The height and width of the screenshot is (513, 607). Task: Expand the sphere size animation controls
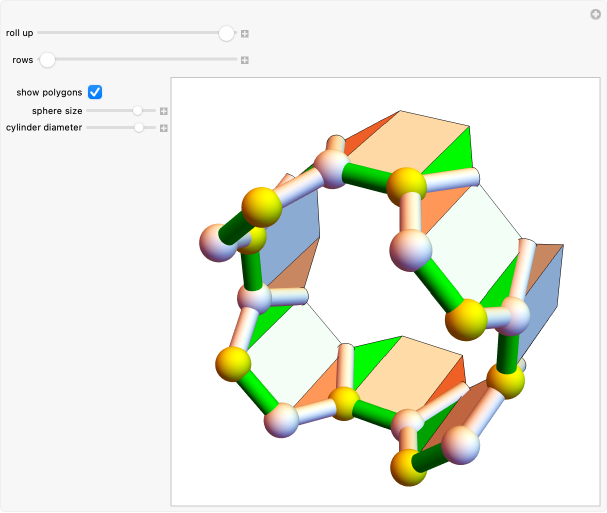pos(164,111)
